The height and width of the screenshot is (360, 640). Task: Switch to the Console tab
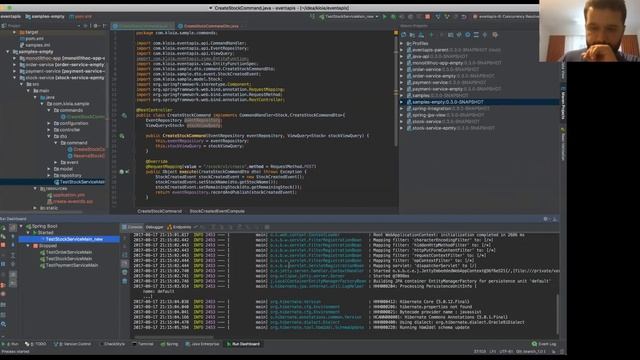[x=133, y=227]
